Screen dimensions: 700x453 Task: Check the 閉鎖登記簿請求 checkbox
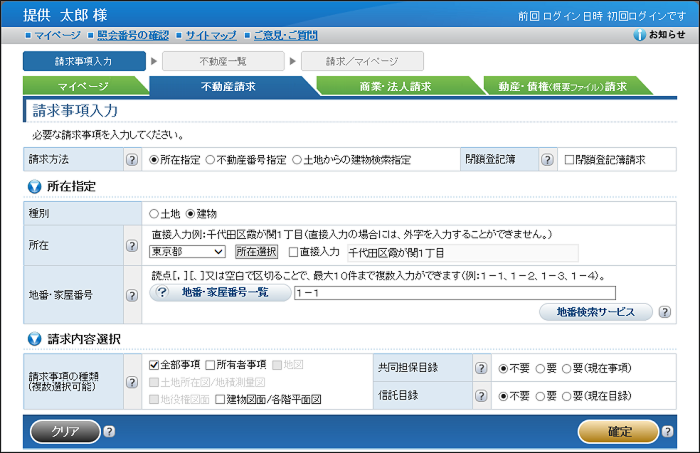pos(569,160)
